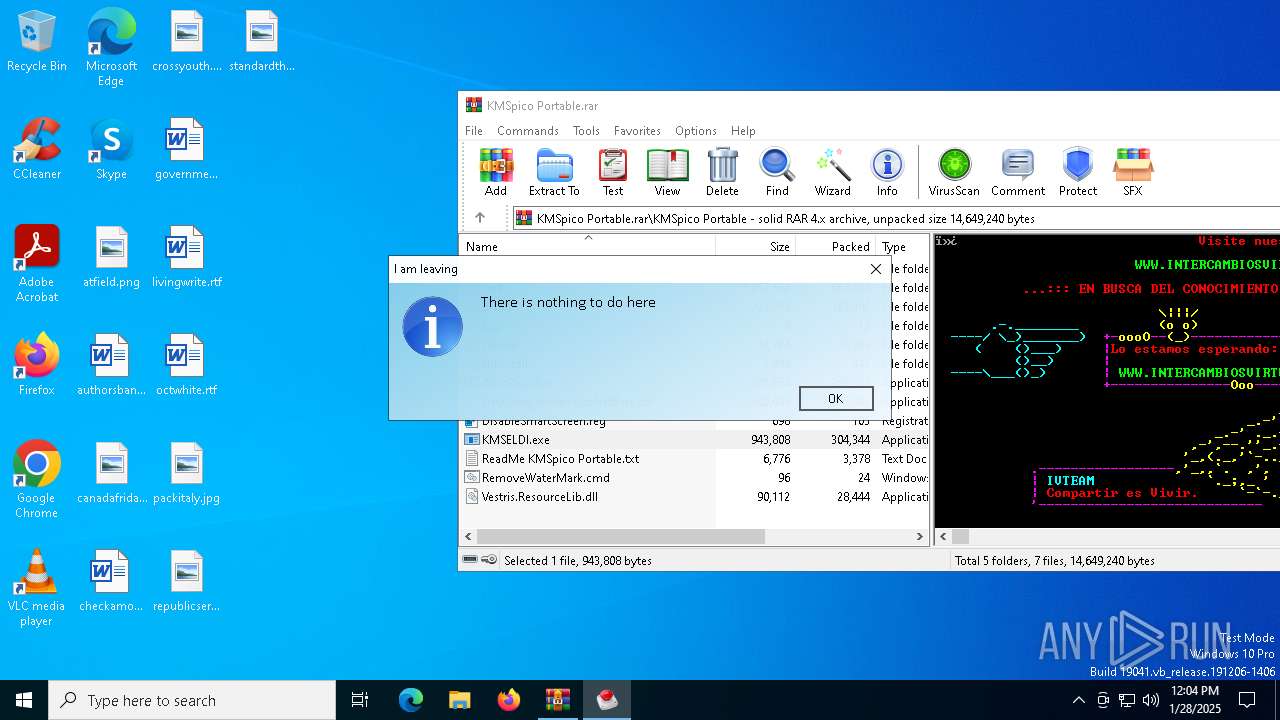Click the SFX toolbar icon
This screenshot has height=720, width=1280.
click(x=1132, y=172)
